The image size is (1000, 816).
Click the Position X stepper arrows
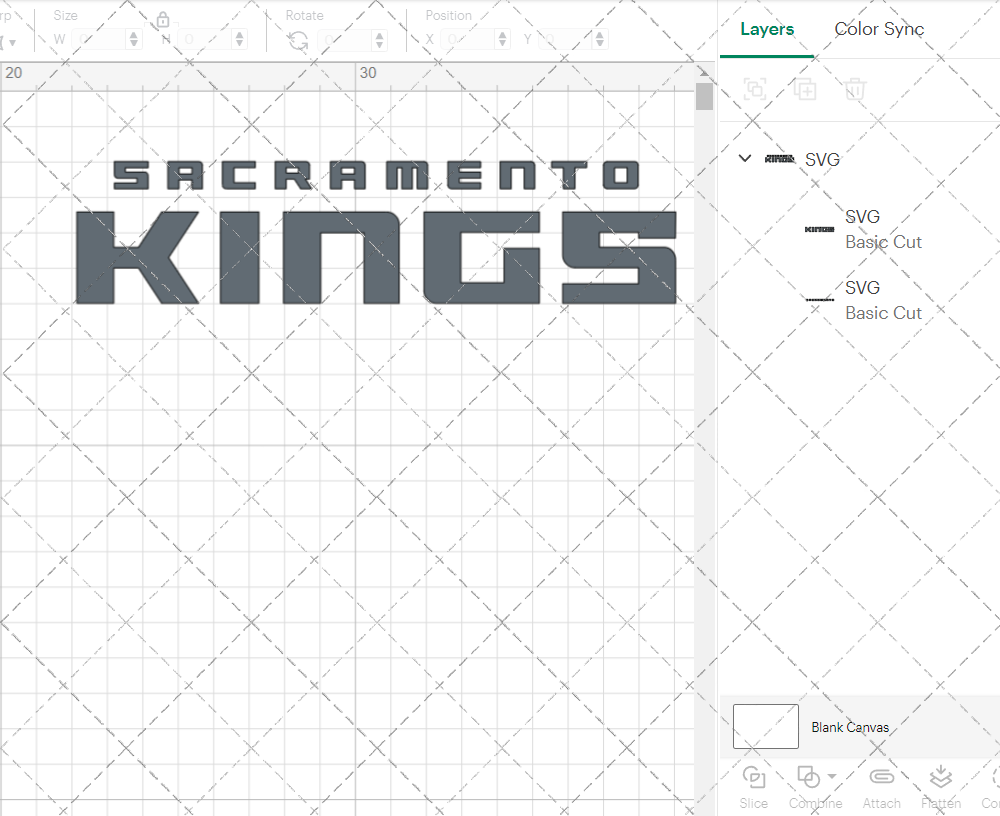pyautogui.click(x=503, y=40)
